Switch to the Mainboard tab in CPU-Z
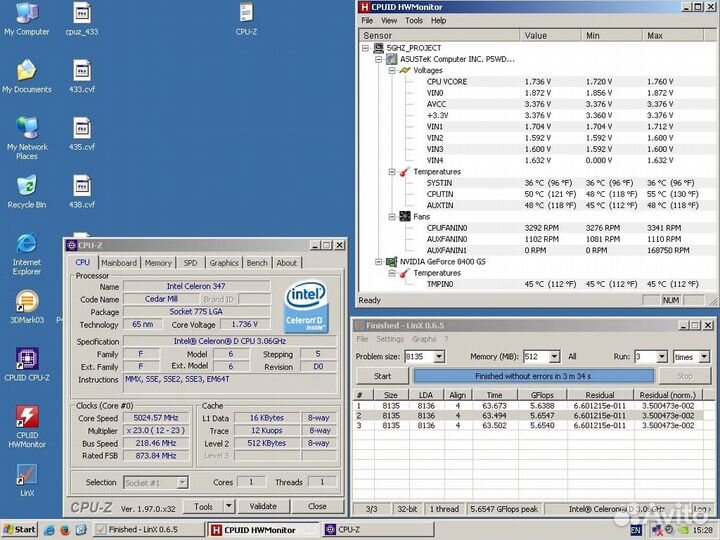The image size is (720, 540). coord(119,263)
